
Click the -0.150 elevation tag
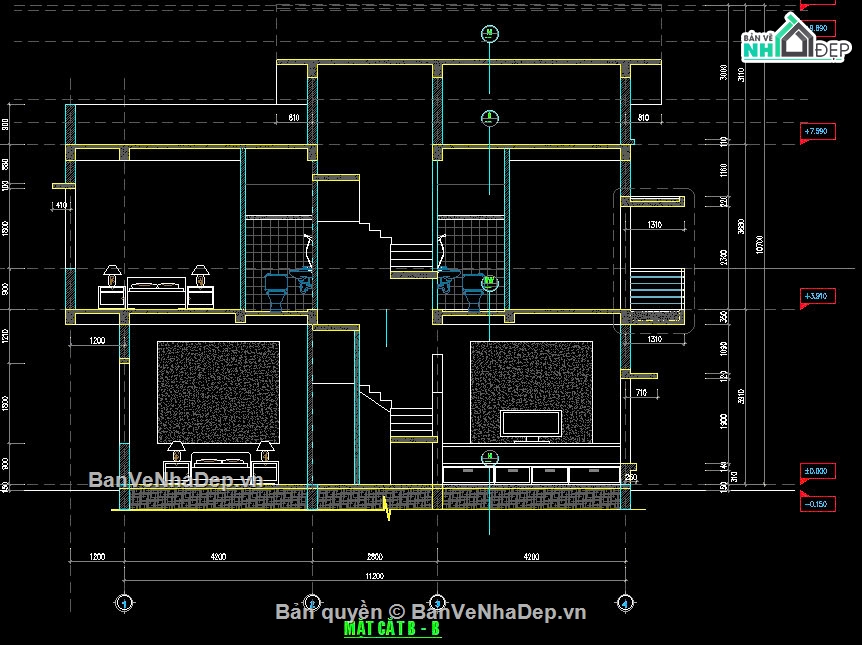point(820,504)
